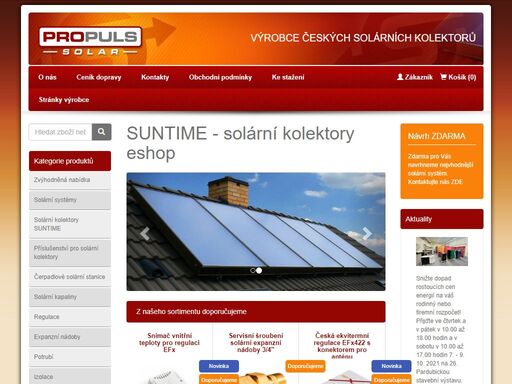Click the Kategorie produktů header
This screenshot has width=512, height=384.
tap(70, 161)
